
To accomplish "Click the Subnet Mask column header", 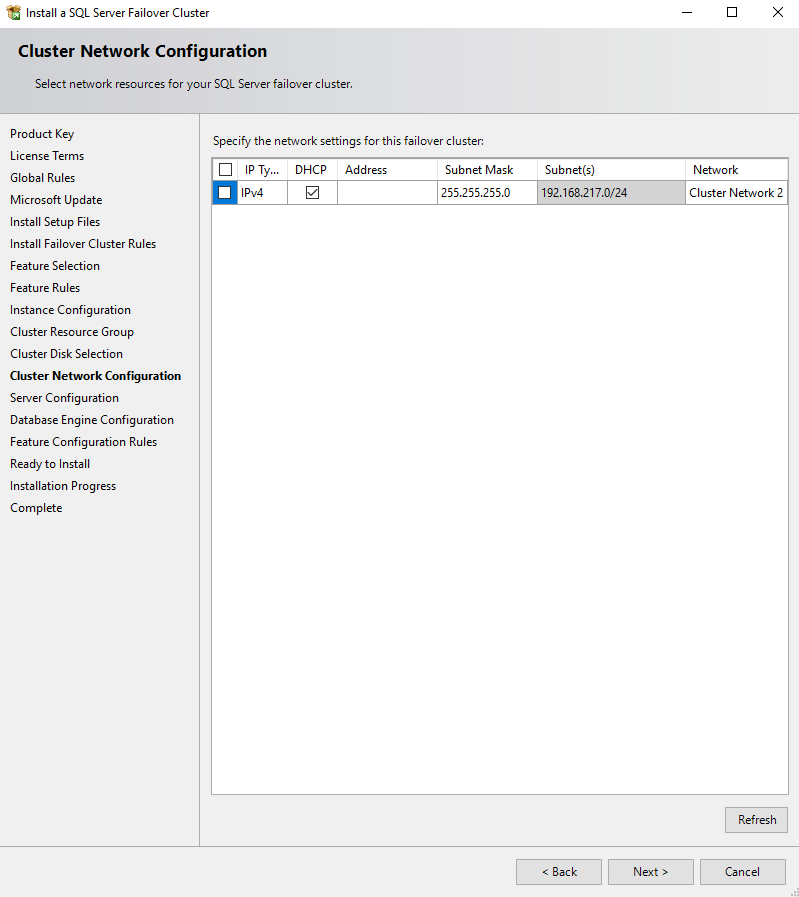I will click(x=487, y=170).
